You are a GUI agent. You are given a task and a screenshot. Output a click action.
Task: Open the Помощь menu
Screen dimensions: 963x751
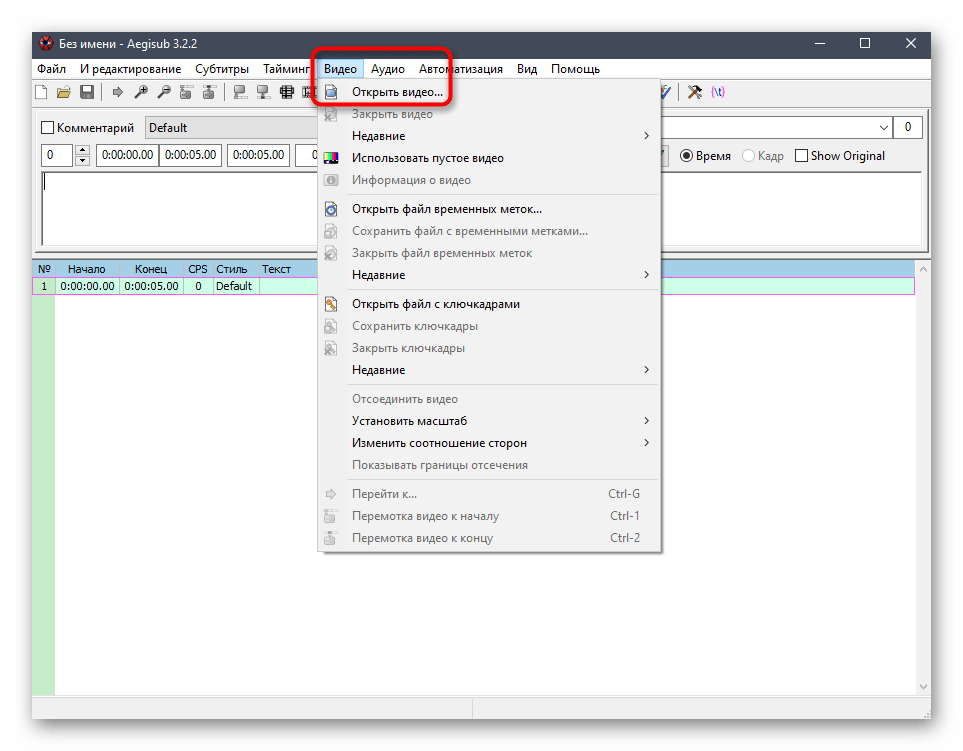pos(575,69)
